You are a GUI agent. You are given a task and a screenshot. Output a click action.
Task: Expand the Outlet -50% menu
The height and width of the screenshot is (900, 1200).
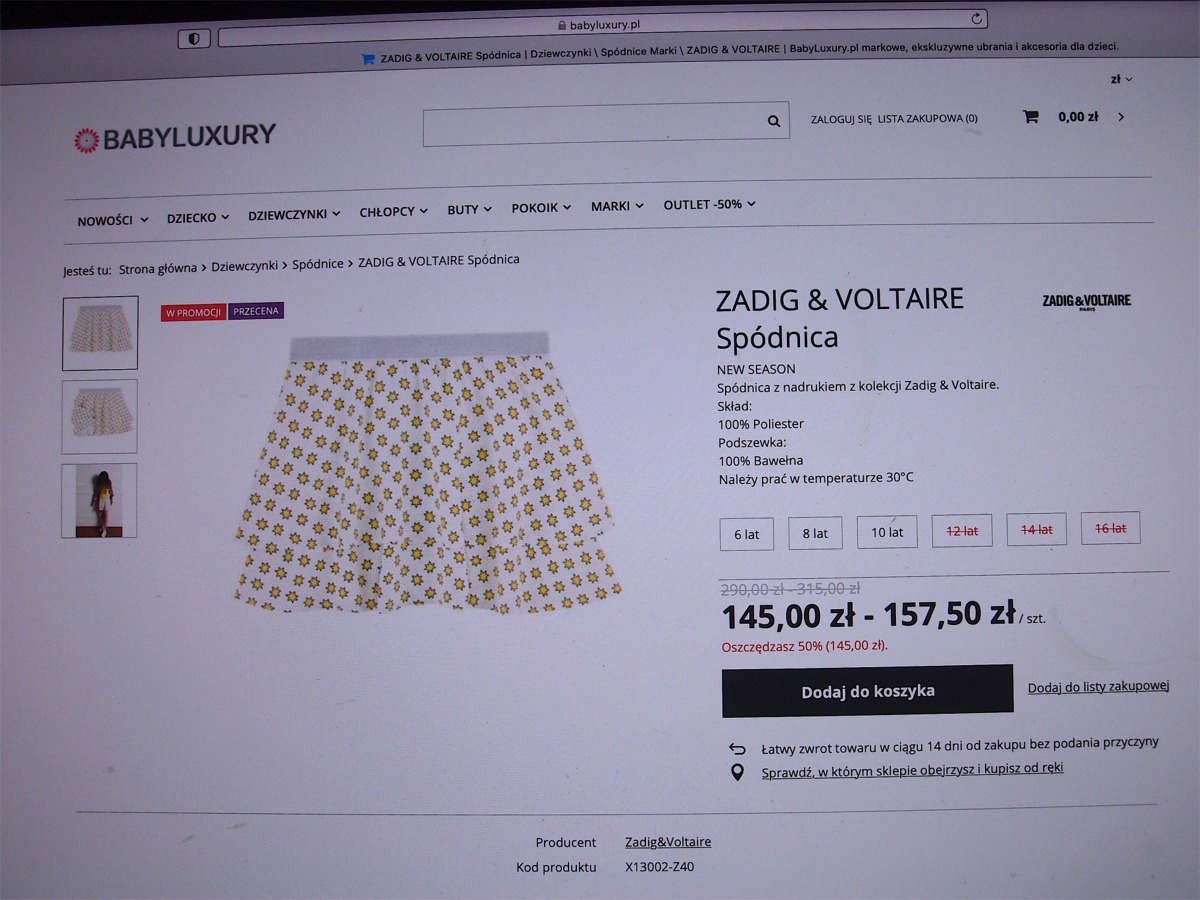pos(709,204)
